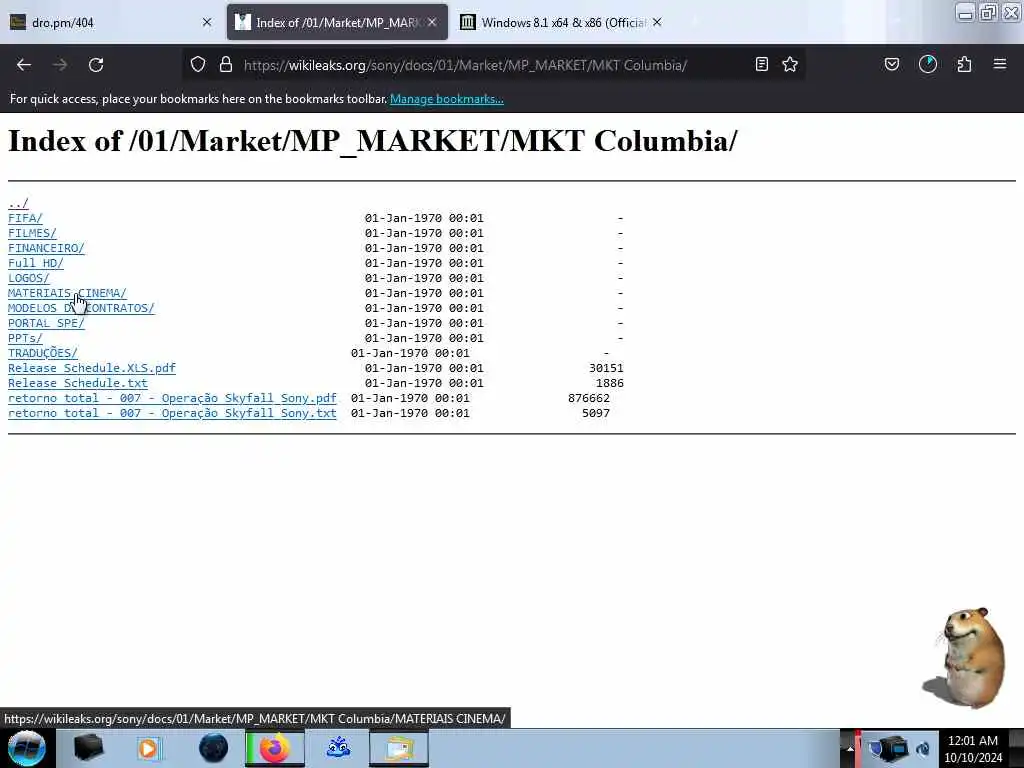Viewport: 1024px width, 768px height.
Task: Open the blue creature taskbar app
Action: click(x=338, y=748)
